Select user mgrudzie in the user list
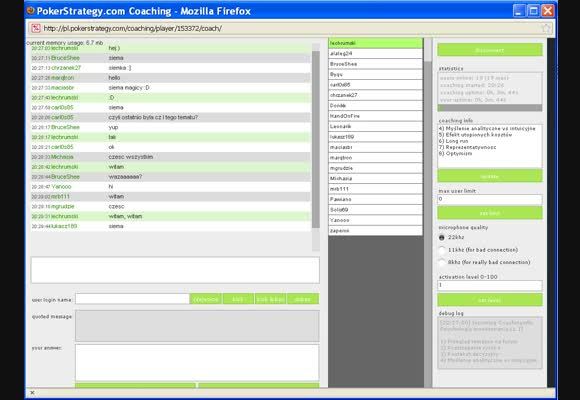 [375, 168]
